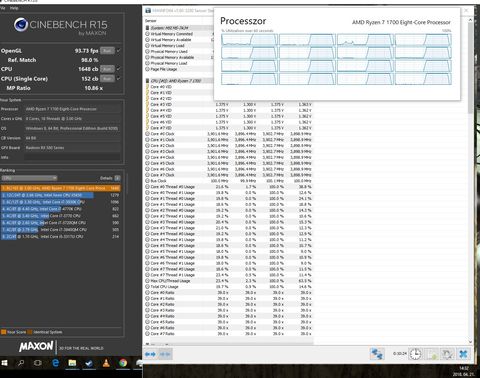Viewport: 480px width, 378px height.
Task: Collapse the System sensor group in HWiNFO
Action: [x=148, y=28]
